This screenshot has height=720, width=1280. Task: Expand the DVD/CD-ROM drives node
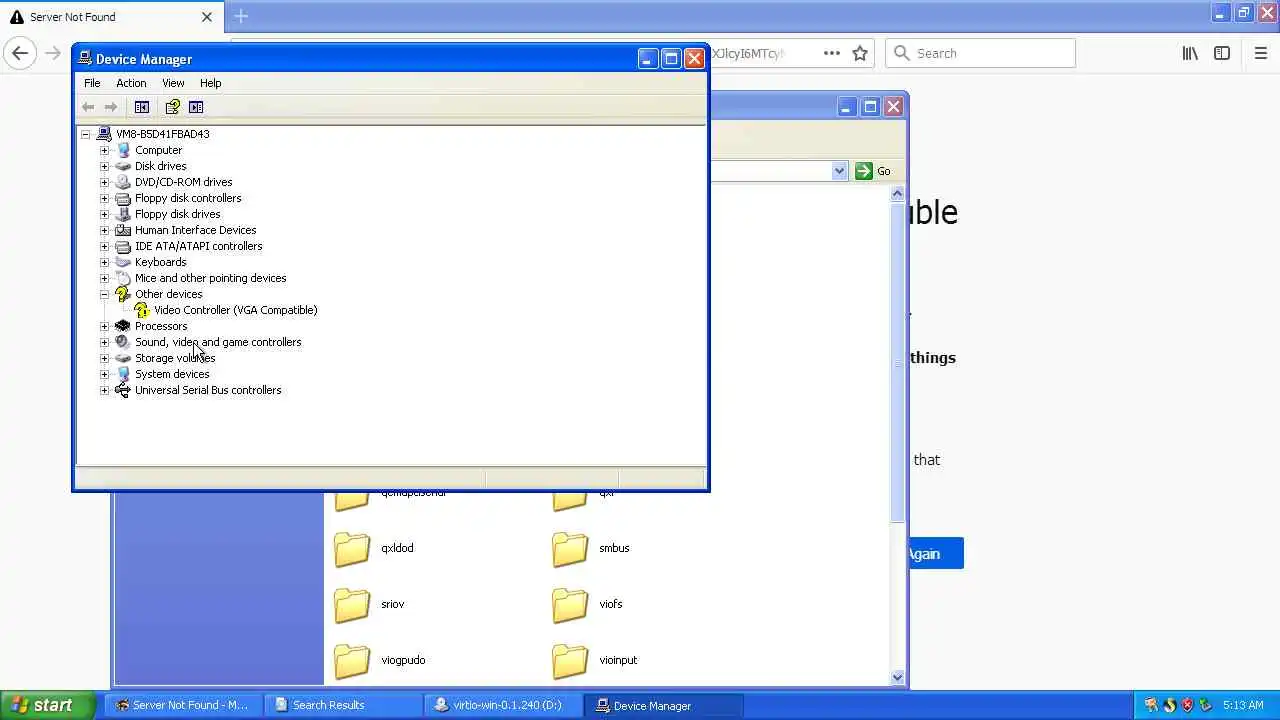point(104,182)
